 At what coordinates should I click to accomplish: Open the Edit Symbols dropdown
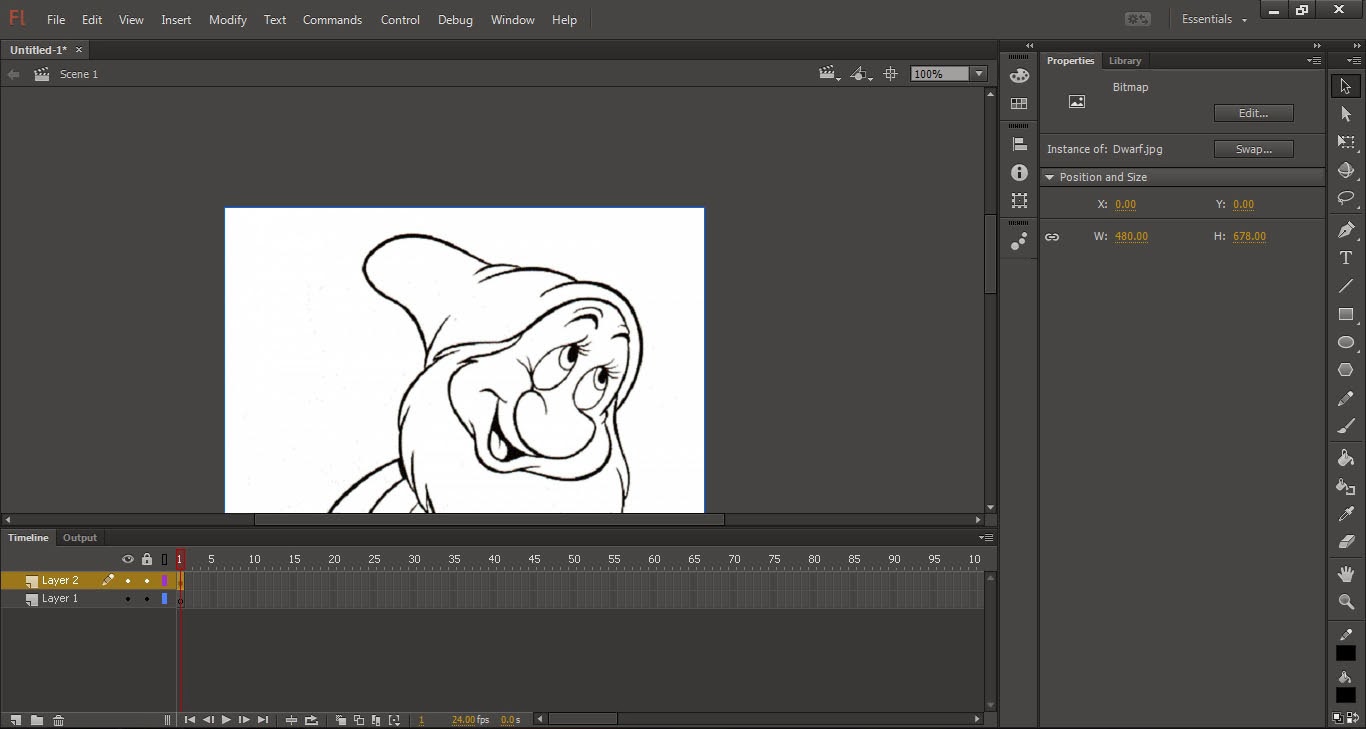coord(861,74)
